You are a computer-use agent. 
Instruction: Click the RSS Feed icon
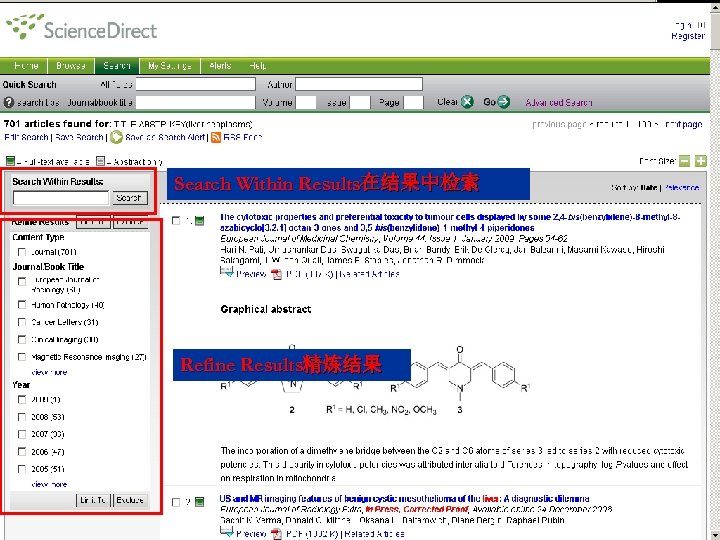[x=216, y=137]
